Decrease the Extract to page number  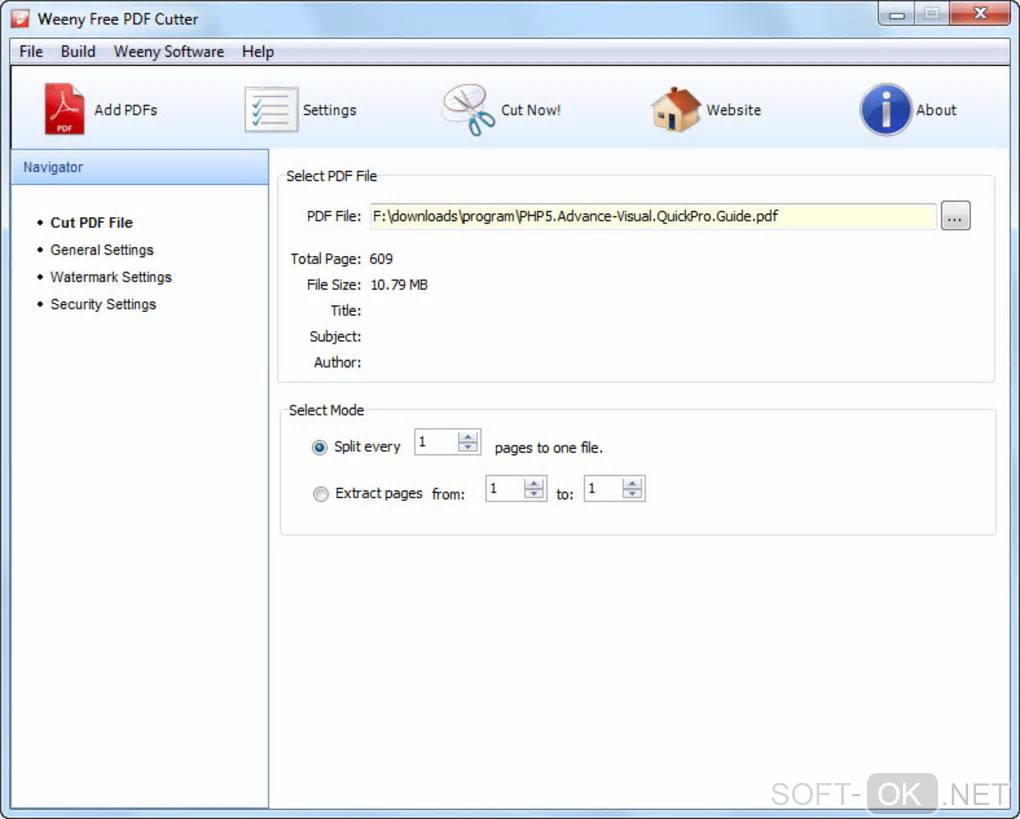pyautogui.click(x=632, y=494)
